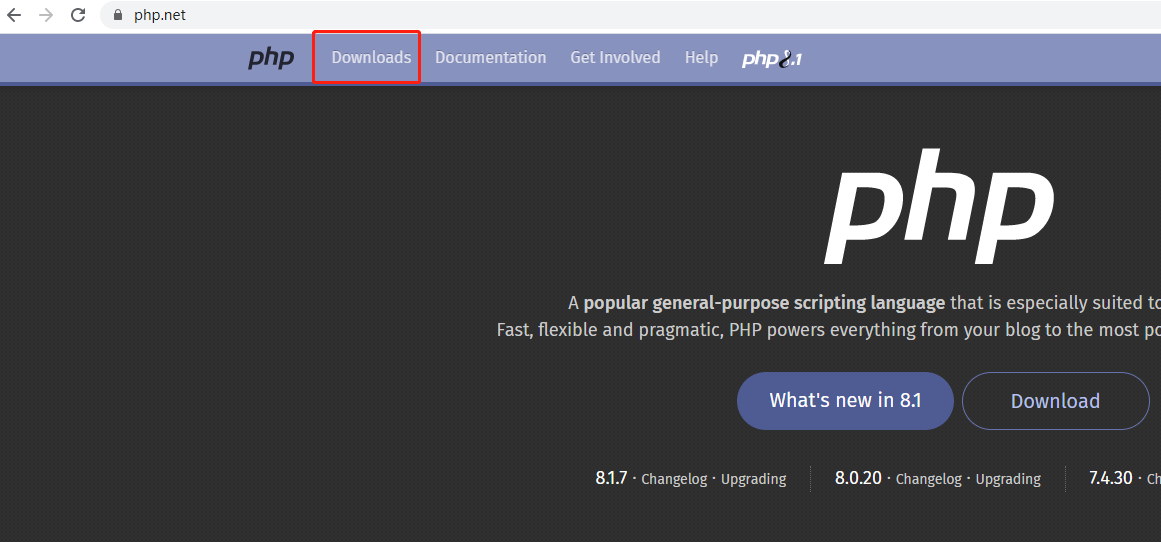Click the php logo in the navigation bar
Image resolution: width=1161 pixels, height=542 pixels.
tap(271, 58)
